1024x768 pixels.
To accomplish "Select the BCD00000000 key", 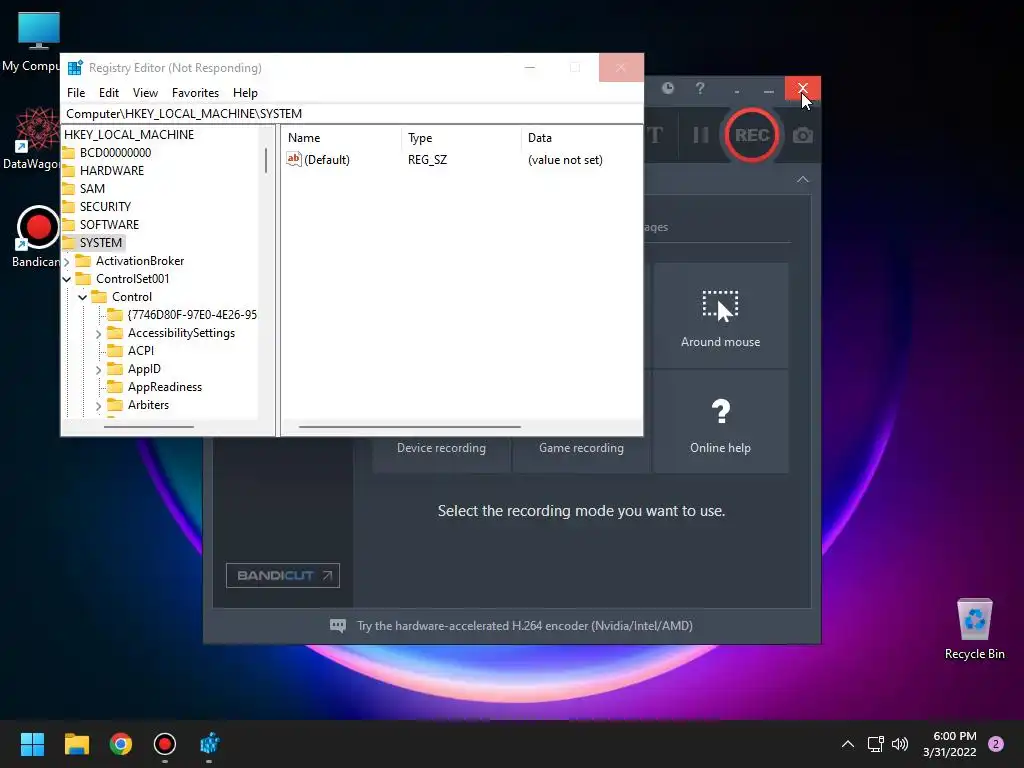I will click(x=115, y=153).
